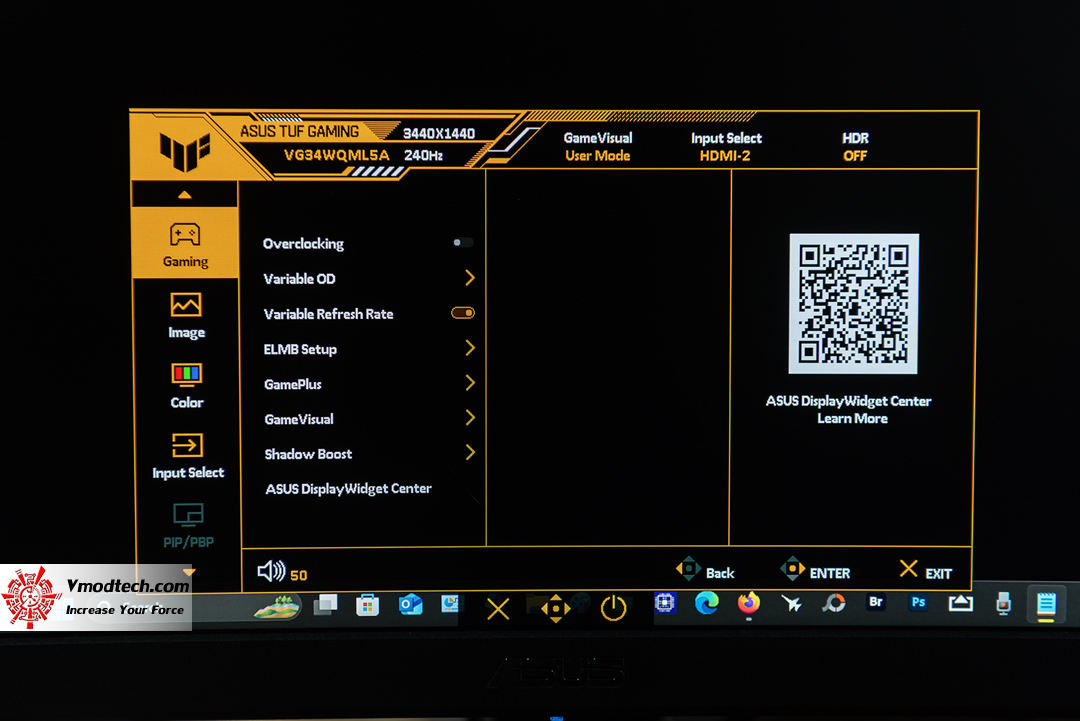Open the Input Select sidebar category

coord(187,456)
